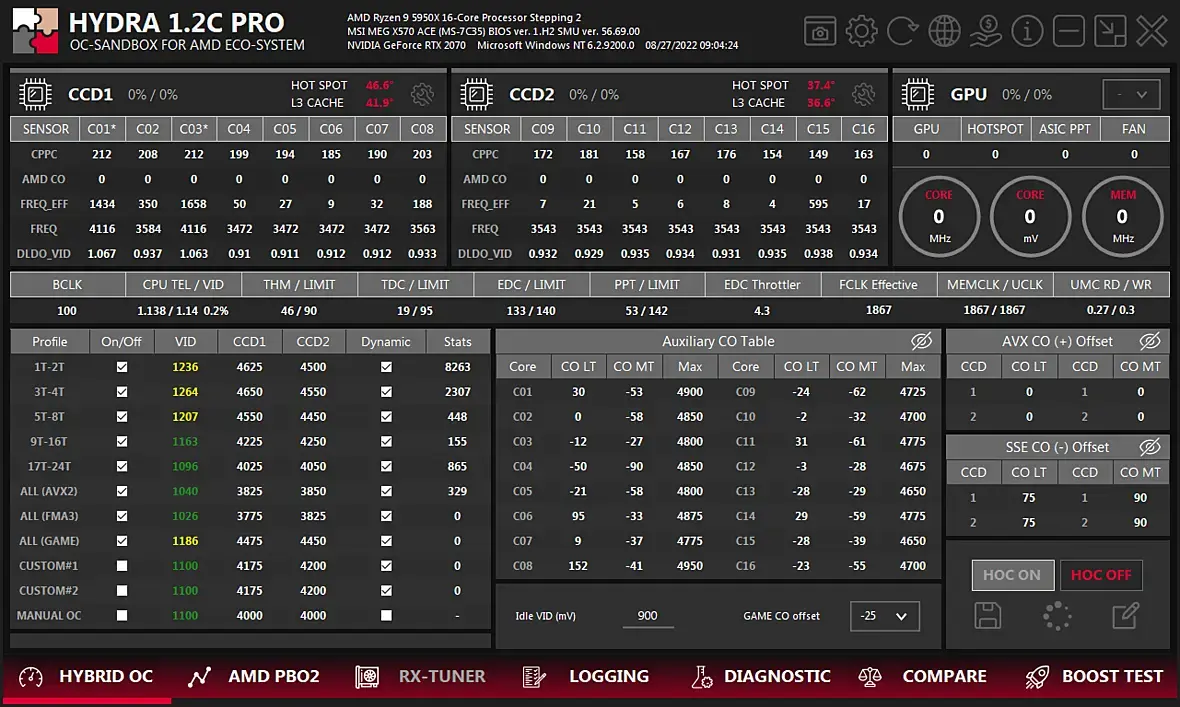This screenshot has height=707, width=1180.
Task: Open the COMPARE tab
Action: (922, 676)
